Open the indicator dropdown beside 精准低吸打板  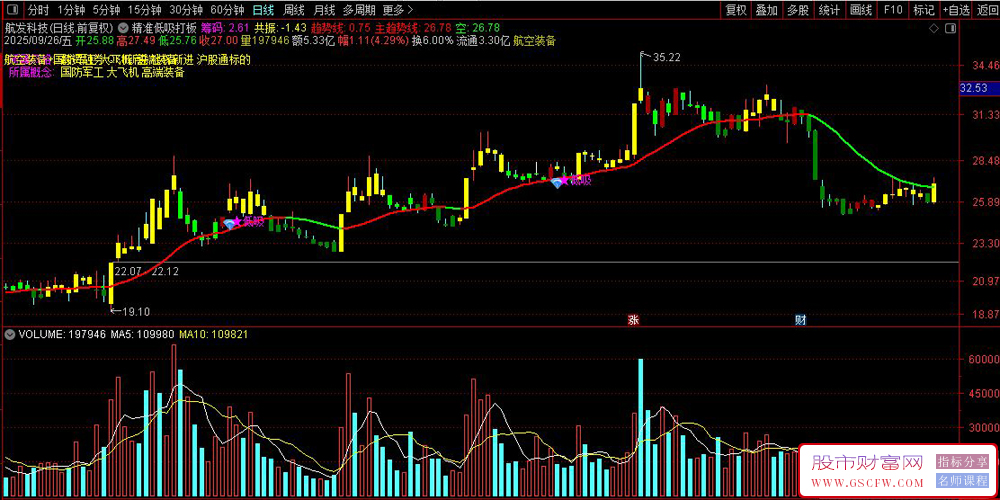pyautogui.click(x=123, y=28)
